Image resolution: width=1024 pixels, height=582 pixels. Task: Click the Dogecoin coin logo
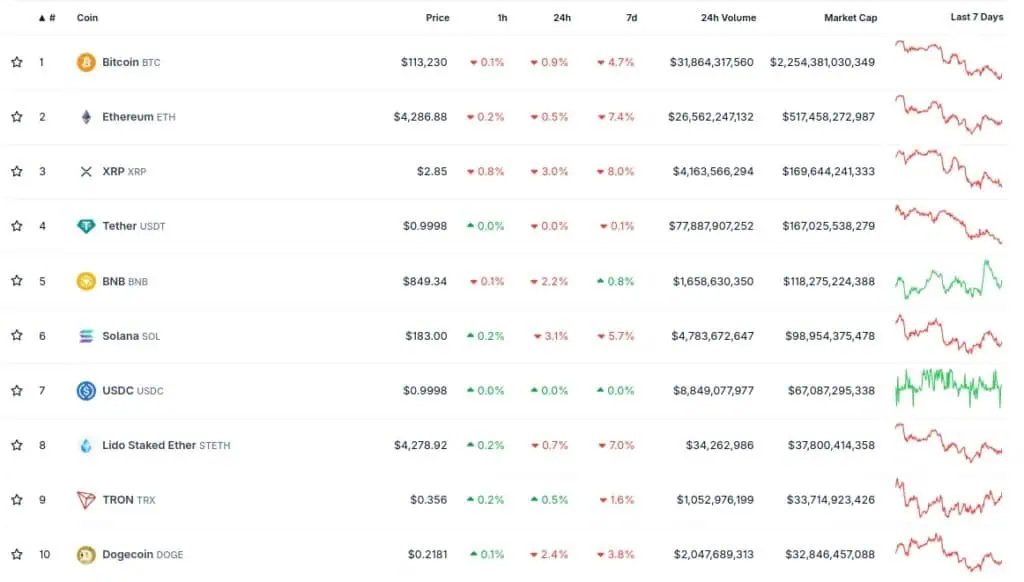[x=86, y=555]
